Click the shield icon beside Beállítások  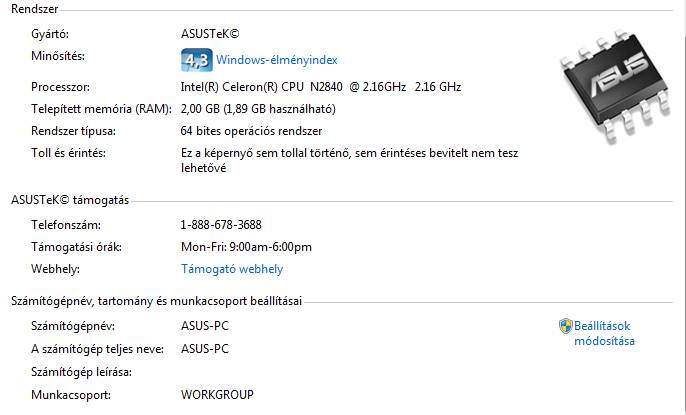tap(566, 326)
